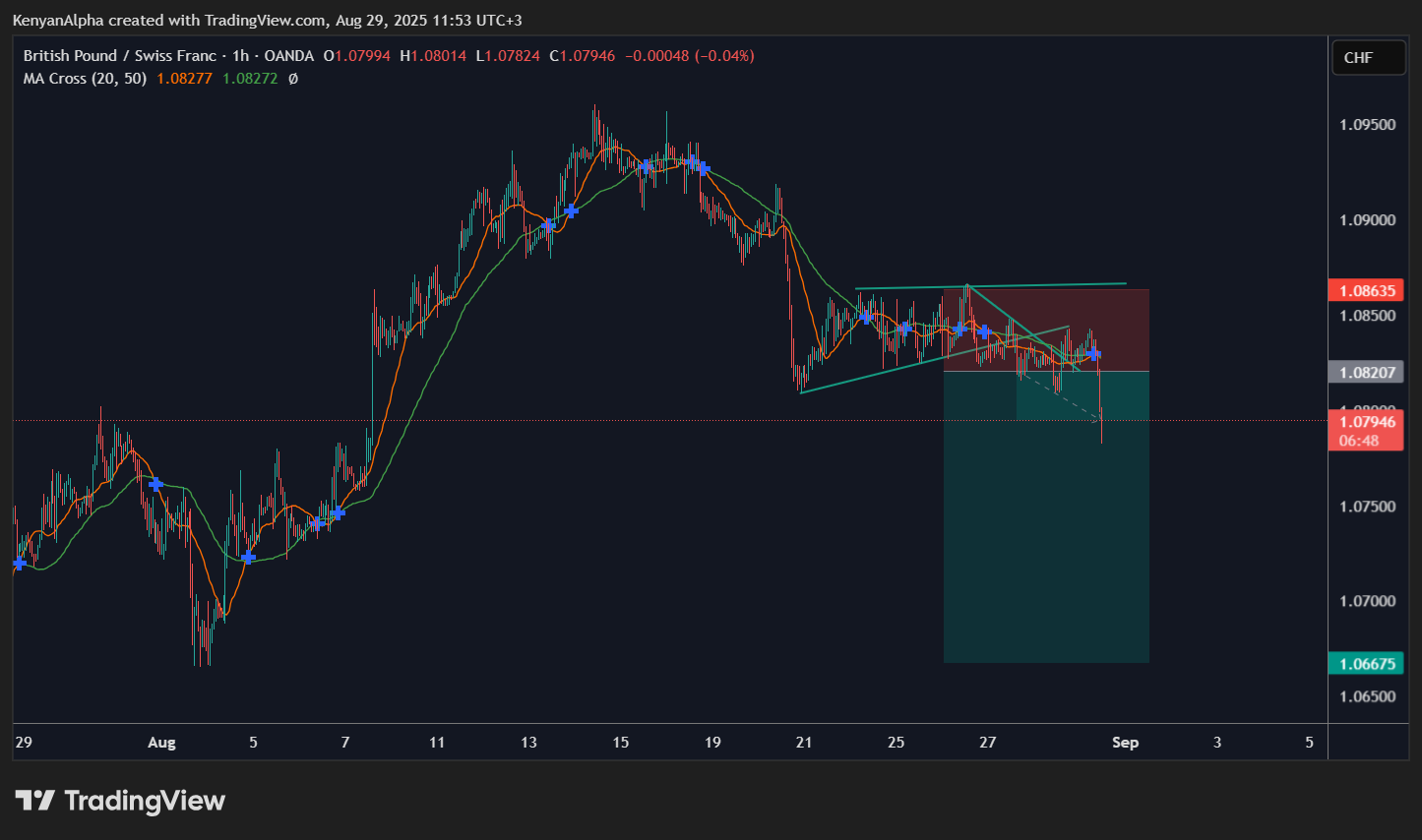Click the 1.06500 price axis label
Screen dimensions: 1422x840
pos(1367,696)
